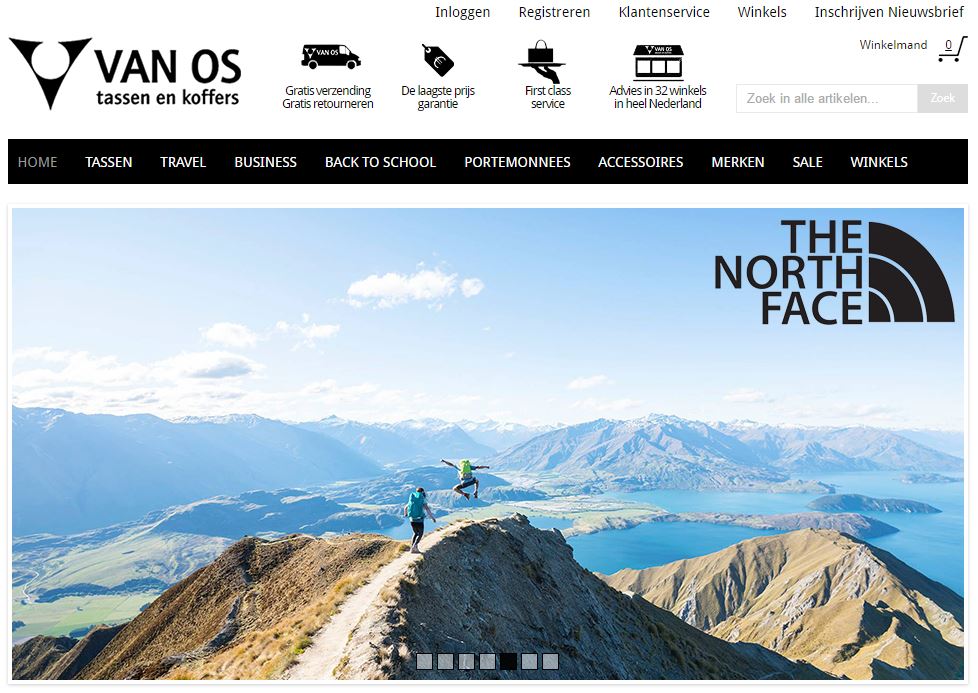Open the shopping cart icon
This screenshot has width=978, height=693.
coord(952,49)
